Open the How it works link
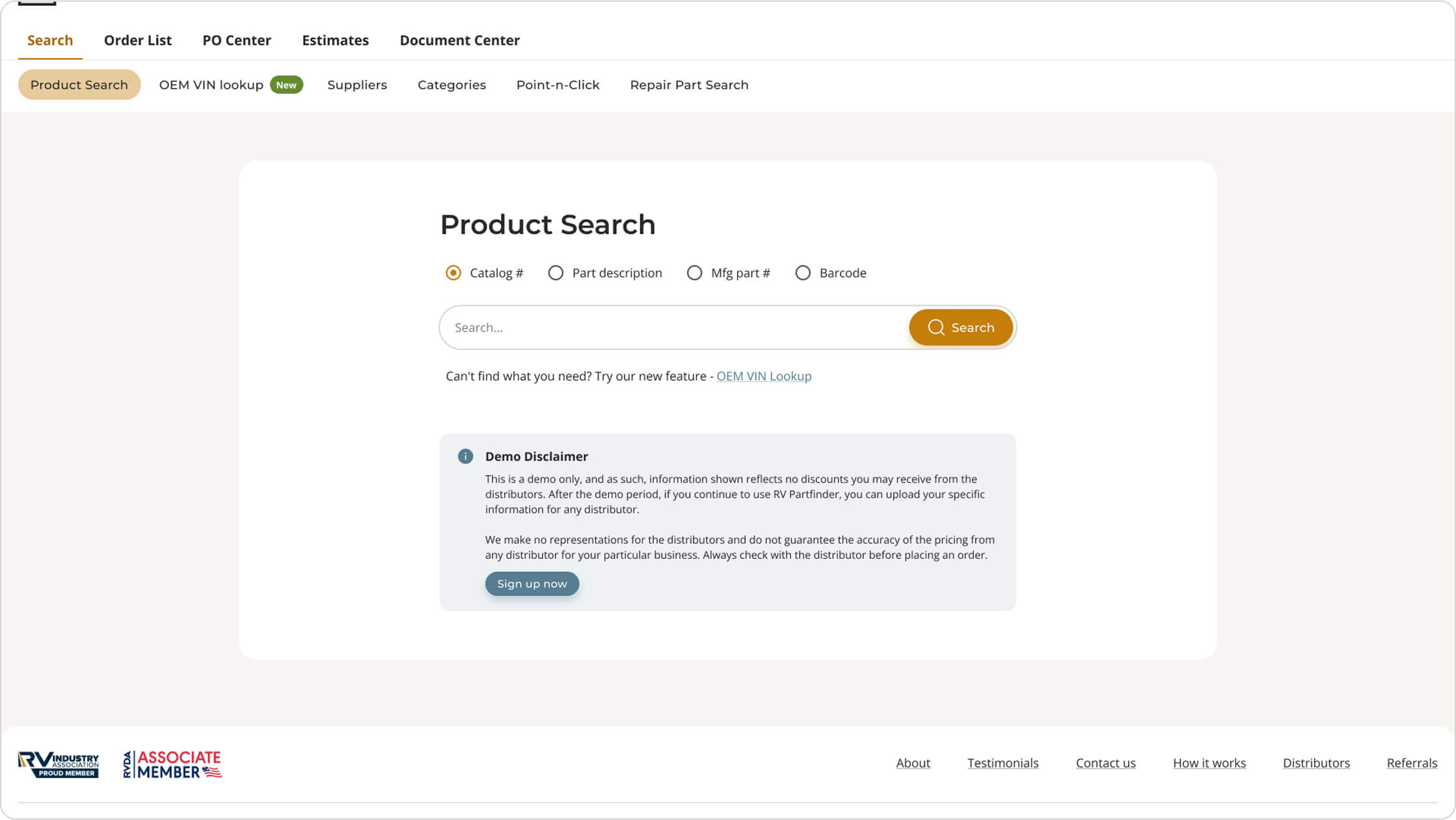The image size is (1456, 820). [x=1209, y=763]
